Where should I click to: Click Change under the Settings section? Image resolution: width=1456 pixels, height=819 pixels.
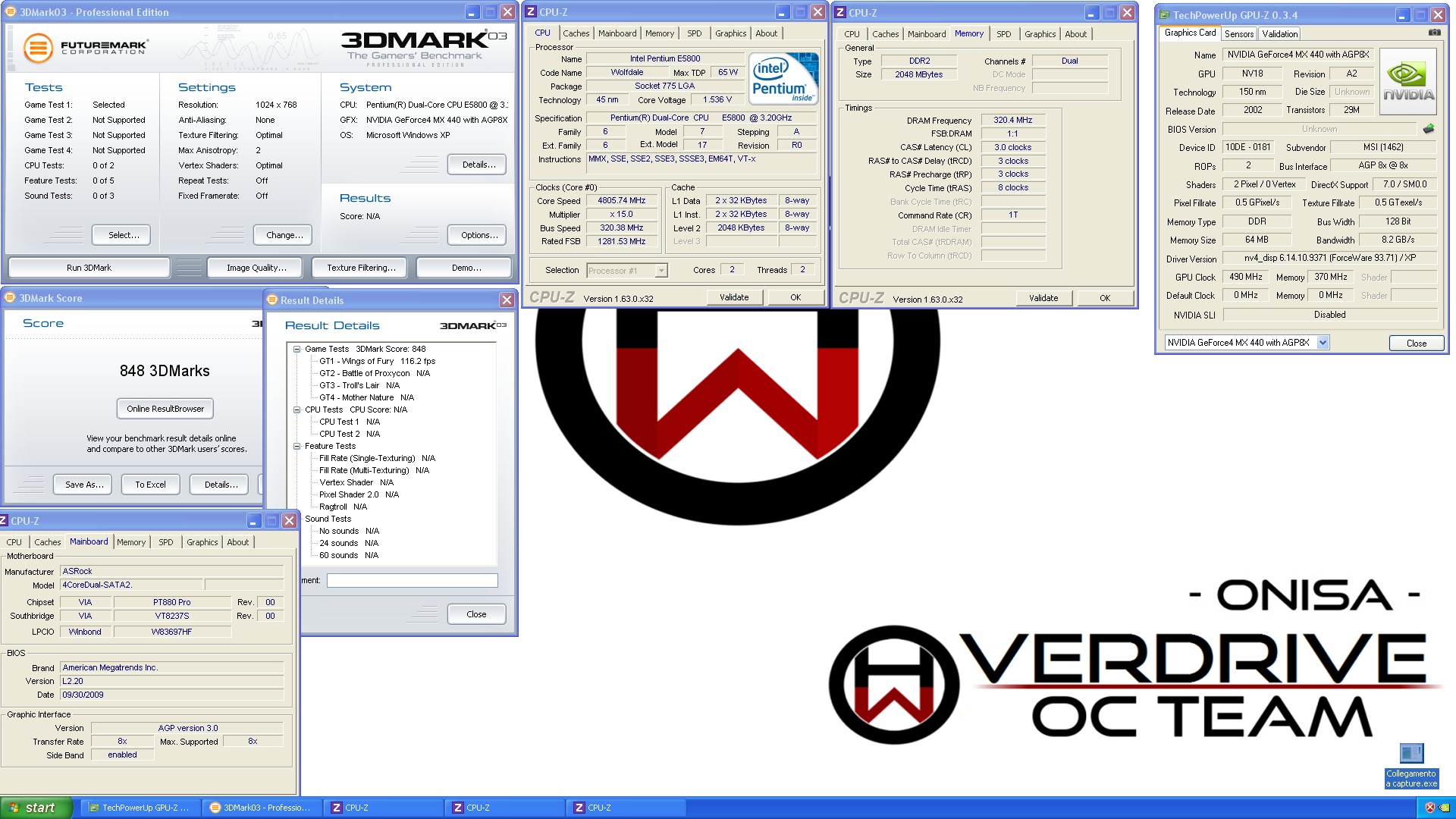coord(284,235)
